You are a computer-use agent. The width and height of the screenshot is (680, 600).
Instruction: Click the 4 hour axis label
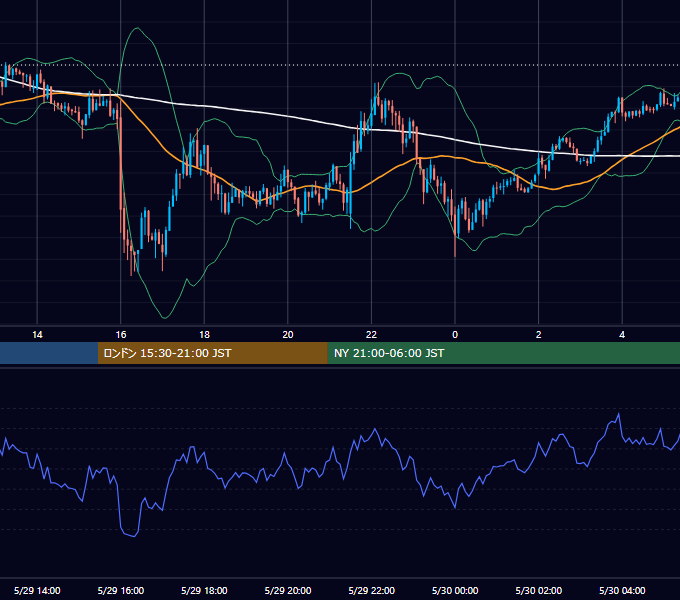tap(622, 335)
